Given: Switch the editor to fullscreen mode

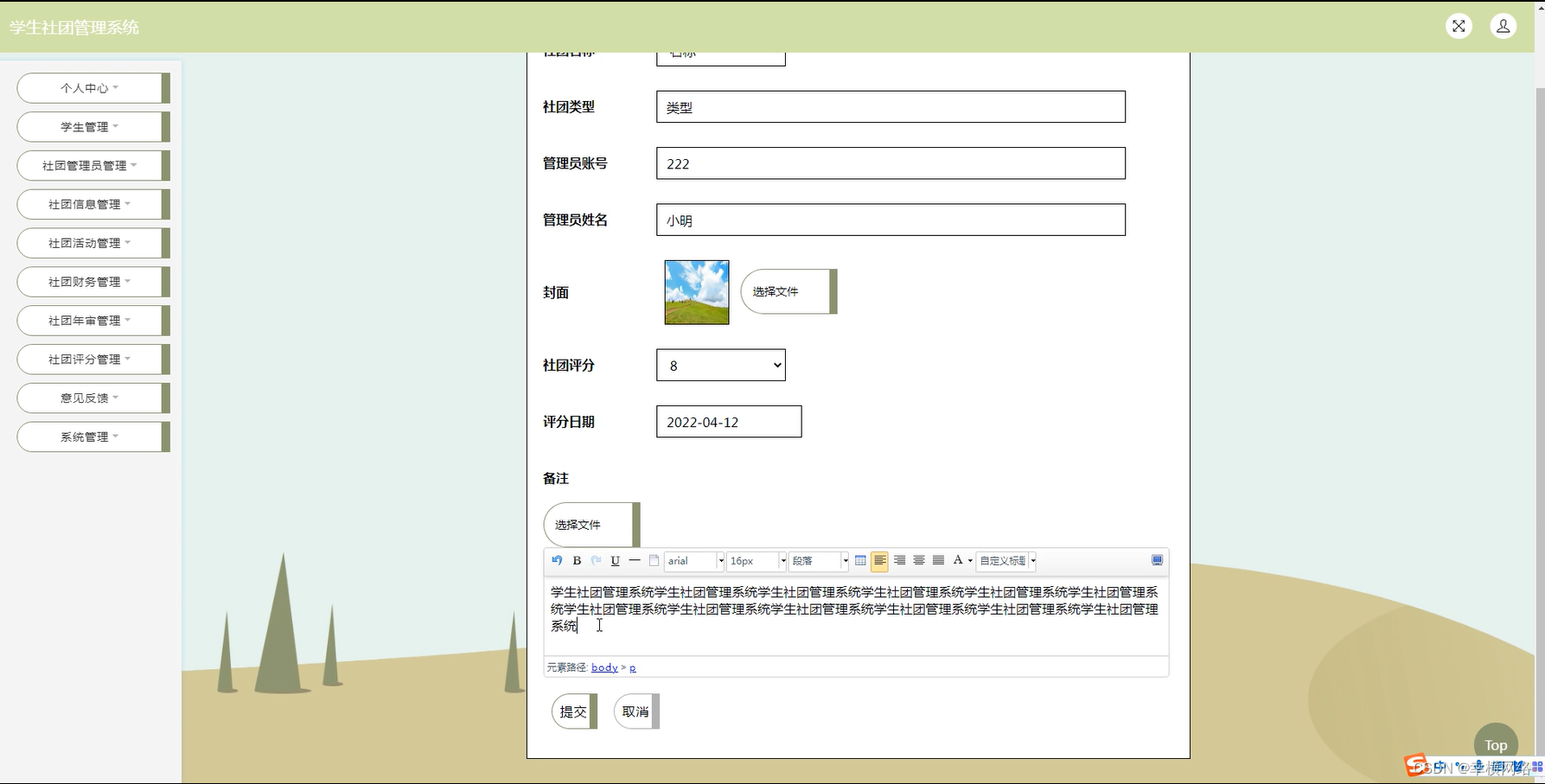Looking at the screenshot, I should (1156, 560).
